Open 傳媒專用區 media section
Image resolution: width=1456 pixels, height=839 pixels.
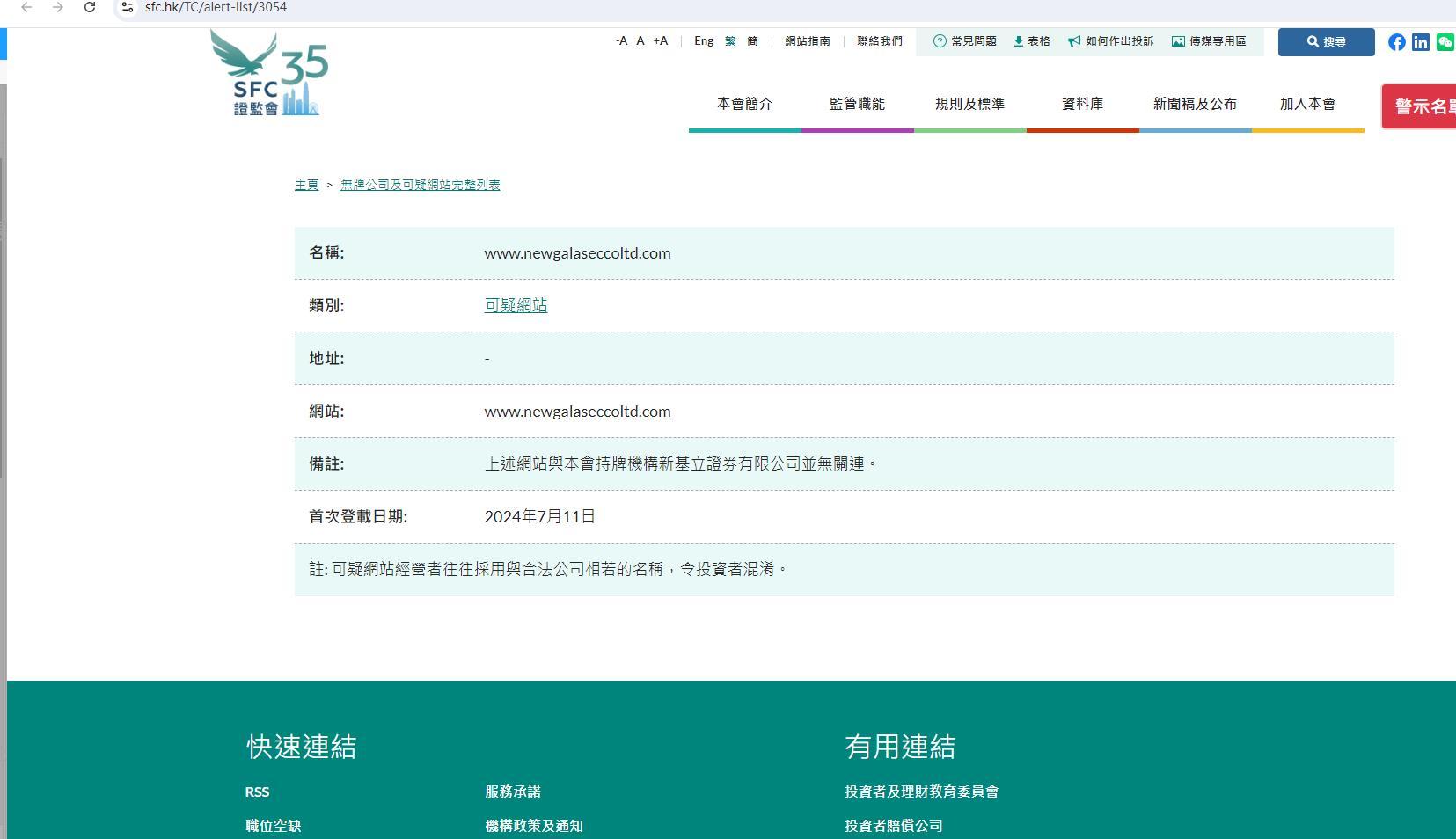pyautogui.click(x=1209, y=41)
